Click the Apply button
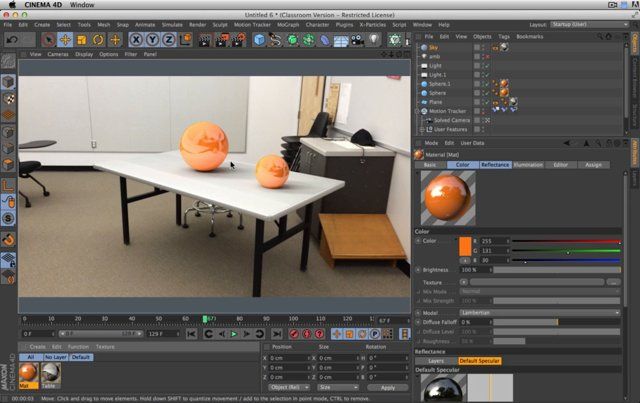Screen dimensions: 640x403 coord(387,387)
